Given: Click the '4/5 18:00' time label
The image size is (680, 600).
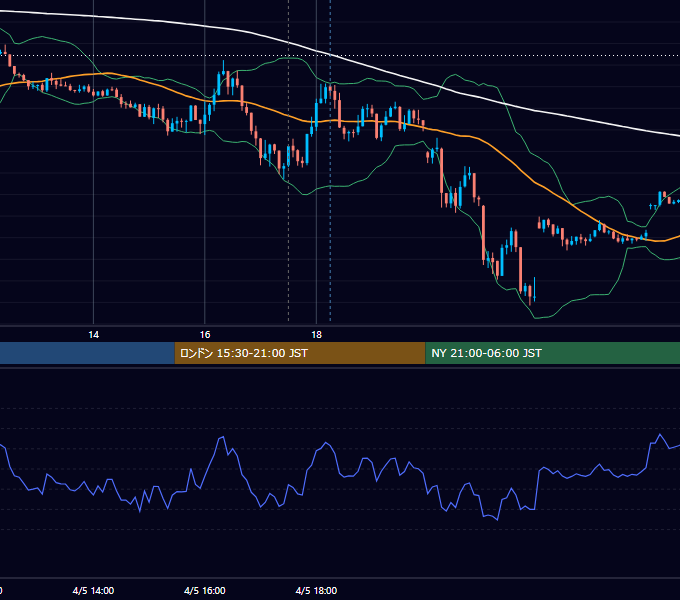Looking at the screenshot, I should point(316,590).
